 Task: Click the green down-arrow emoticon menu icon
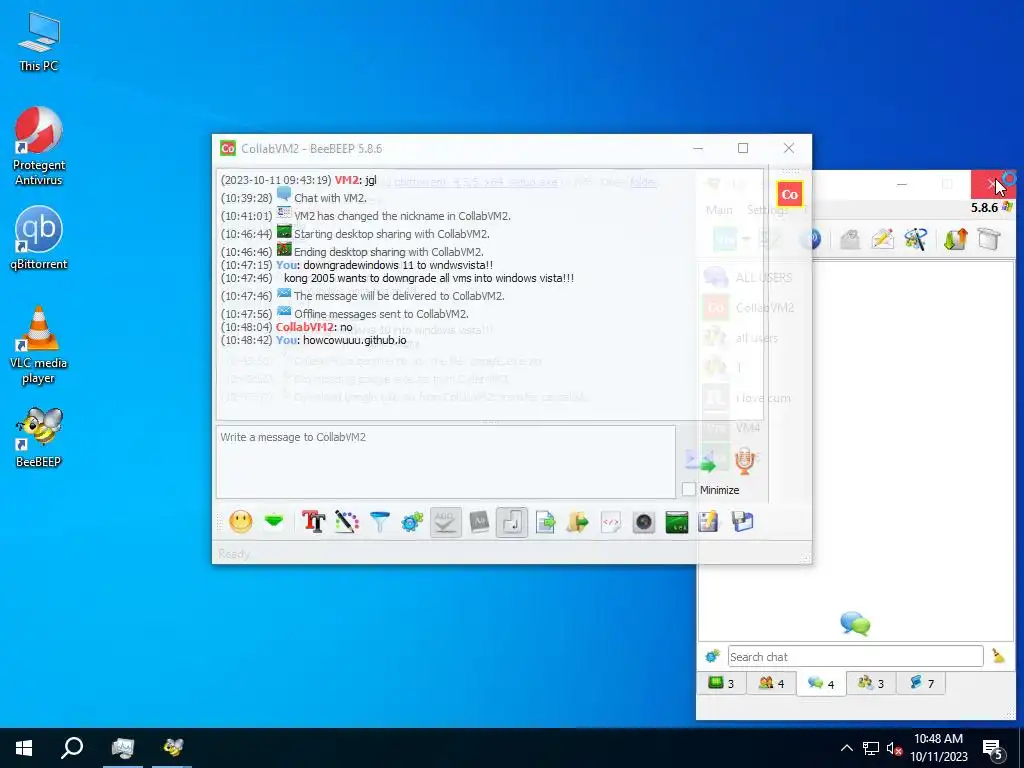pyautogui.click(x=274, y=521)
